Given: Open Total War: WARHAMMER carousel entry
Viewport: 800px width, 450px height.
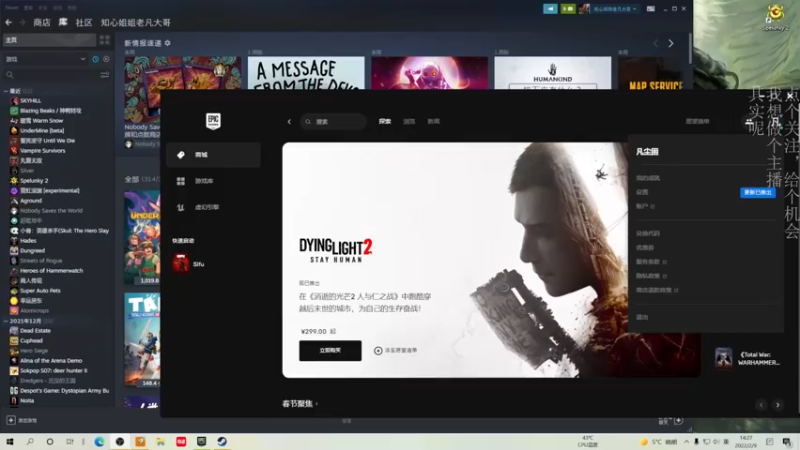Looking at the screenshot, I should click(747, 358).
